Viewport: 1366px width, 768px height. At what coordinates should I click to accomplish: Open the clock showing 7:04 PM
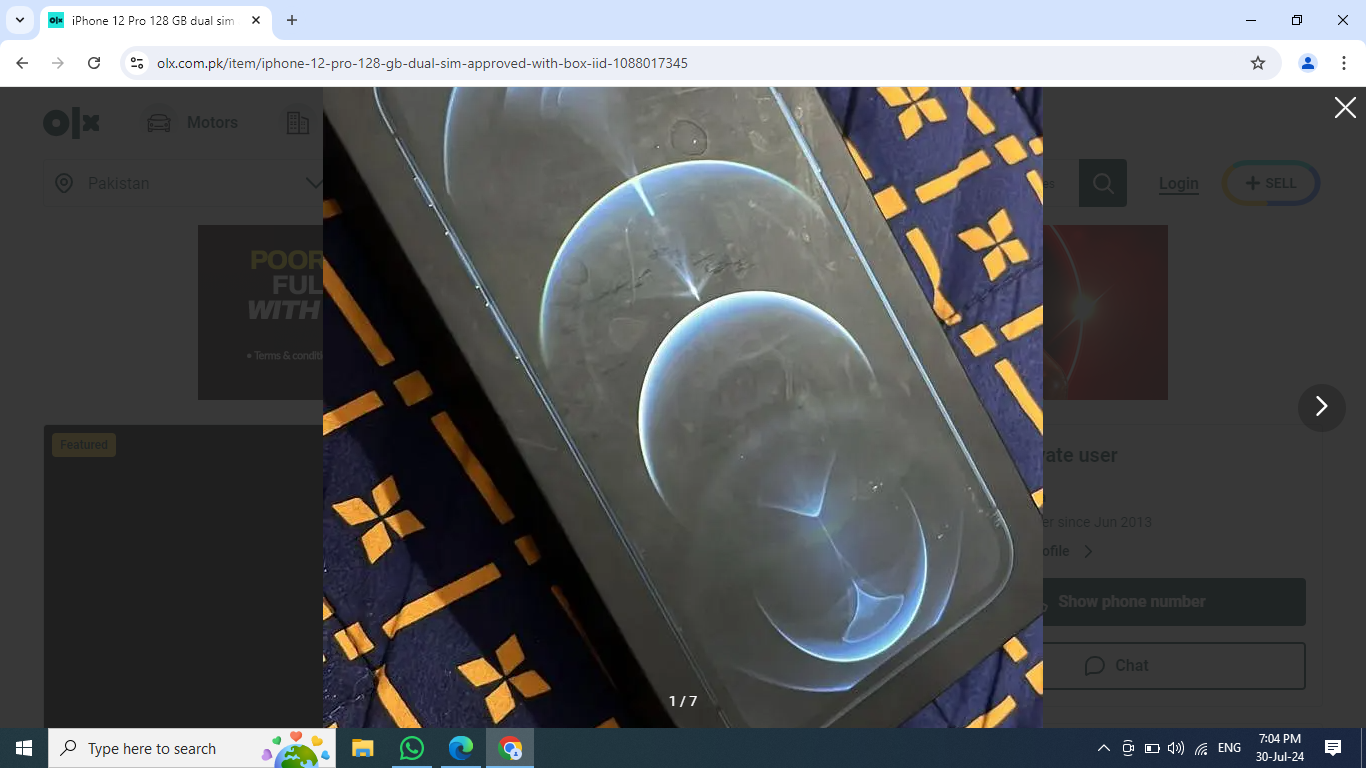click(1279, 748)
